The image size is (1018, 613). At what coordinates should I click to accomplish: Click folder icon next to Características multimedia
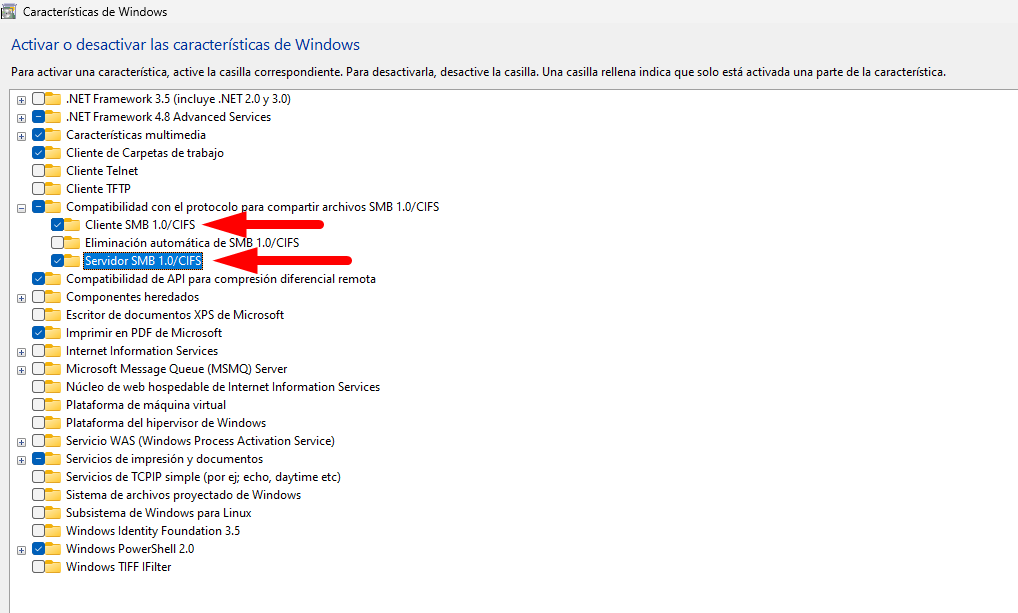coord(53,135)
